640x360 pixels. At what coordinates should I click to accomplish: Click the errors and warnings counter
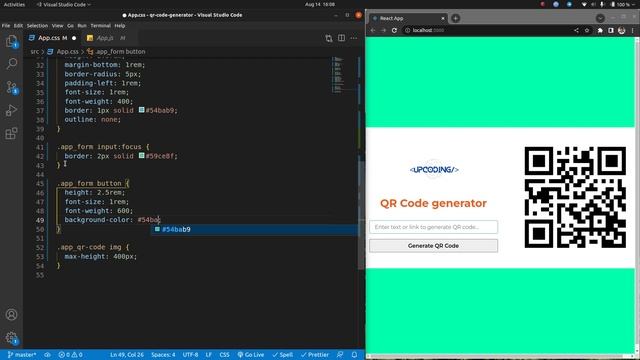[x=70, y=355]
